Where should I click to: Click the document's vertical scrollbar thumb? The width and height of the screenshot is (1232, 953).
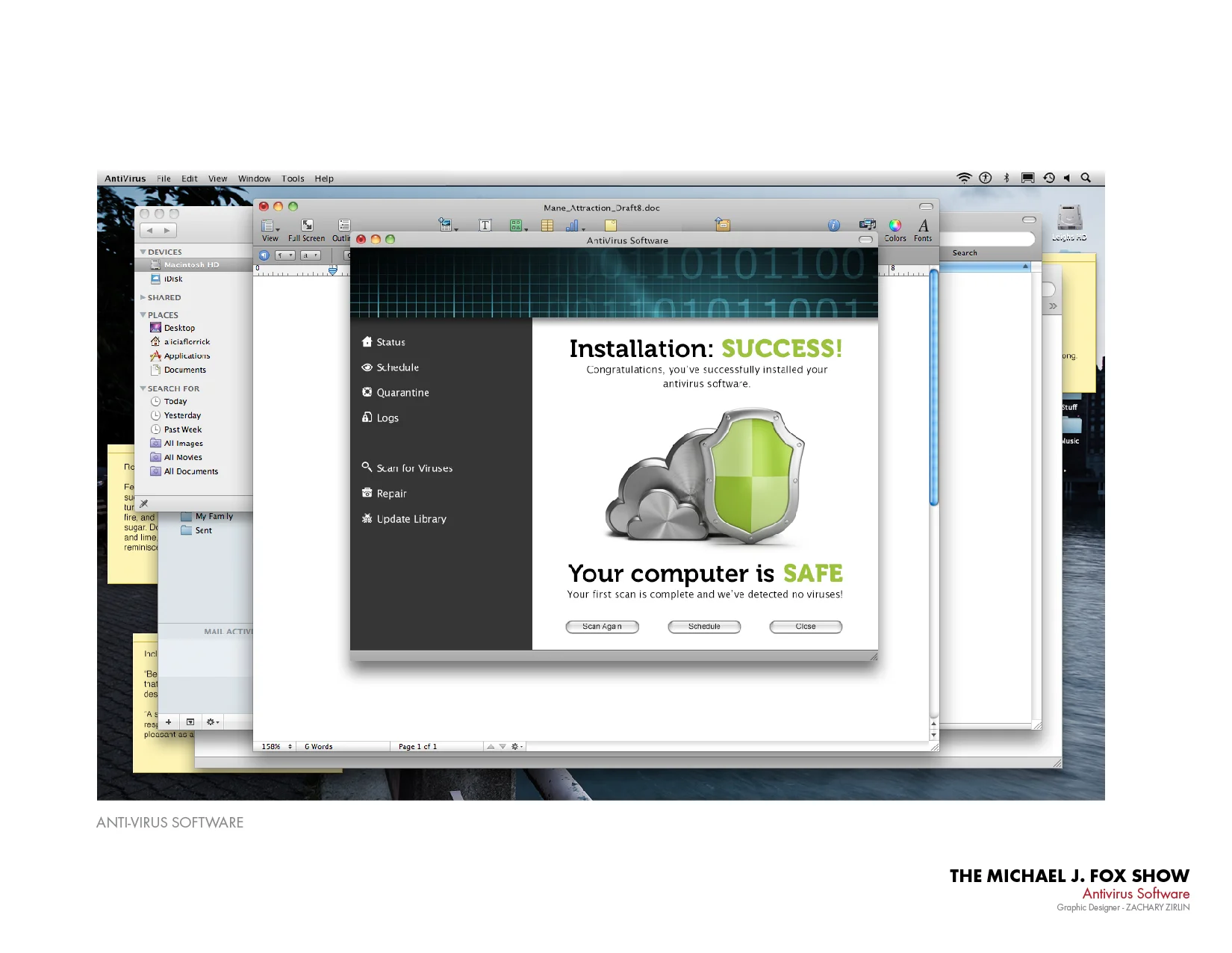coord(933,387)
